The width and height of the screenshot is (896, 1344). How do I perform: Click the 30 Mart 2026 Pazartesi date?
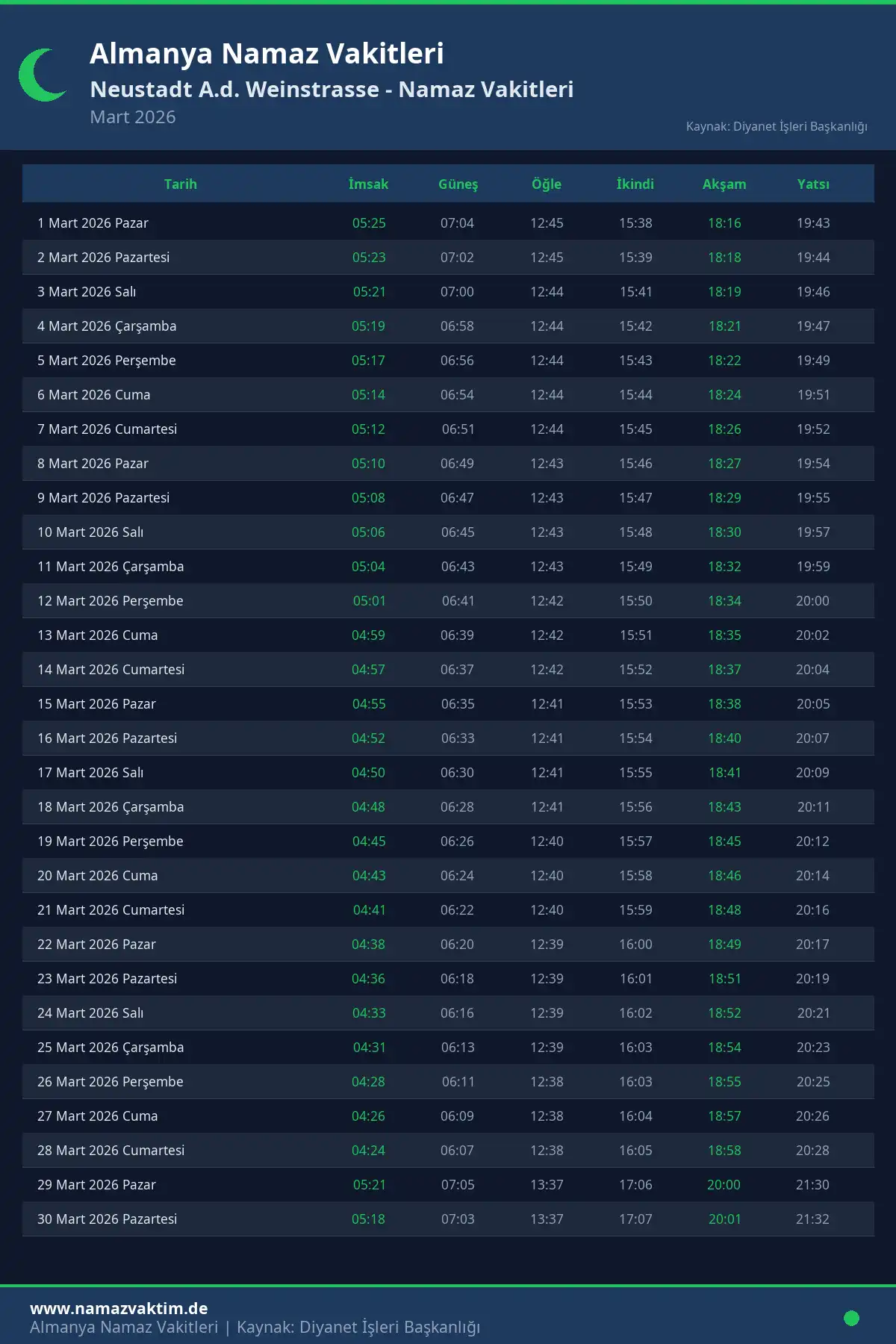[108, 1219]
